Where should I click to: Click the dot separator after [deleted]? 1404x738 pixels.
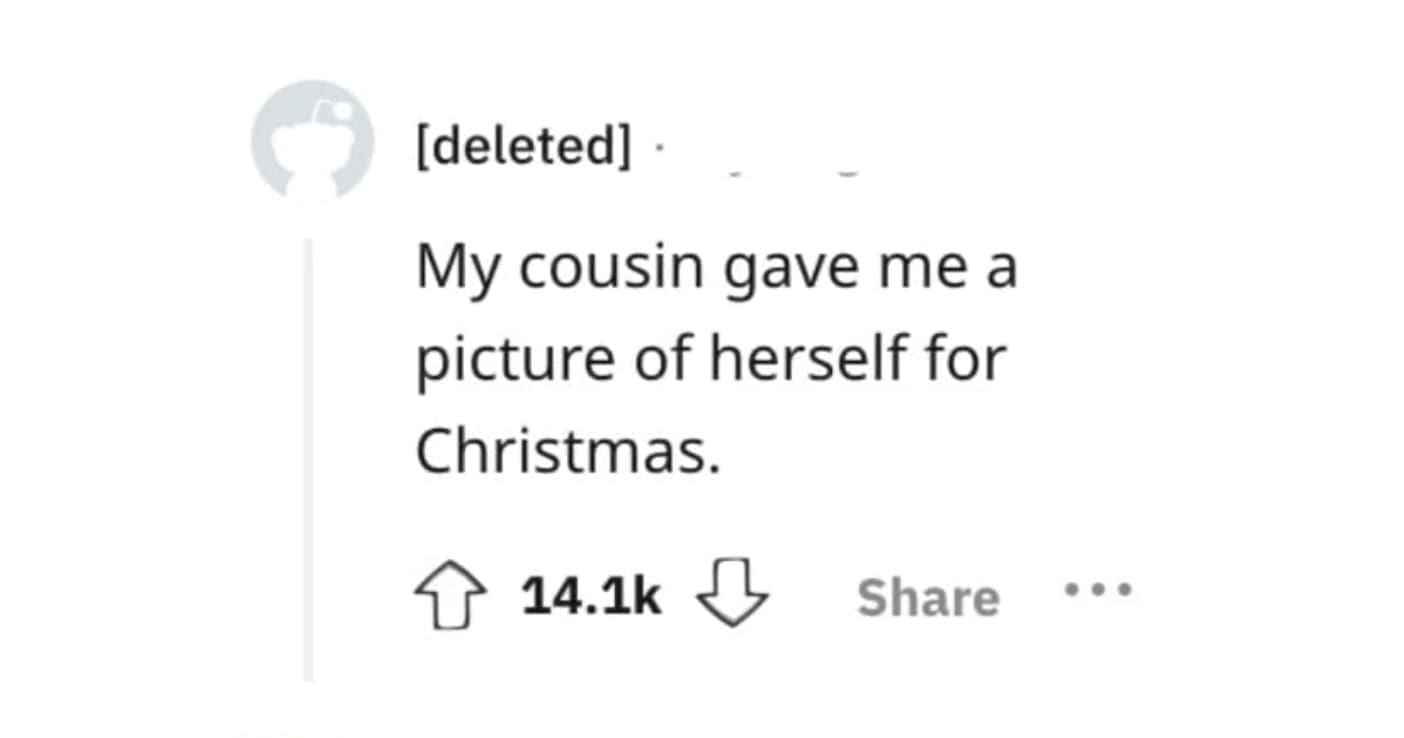(657, 150)
